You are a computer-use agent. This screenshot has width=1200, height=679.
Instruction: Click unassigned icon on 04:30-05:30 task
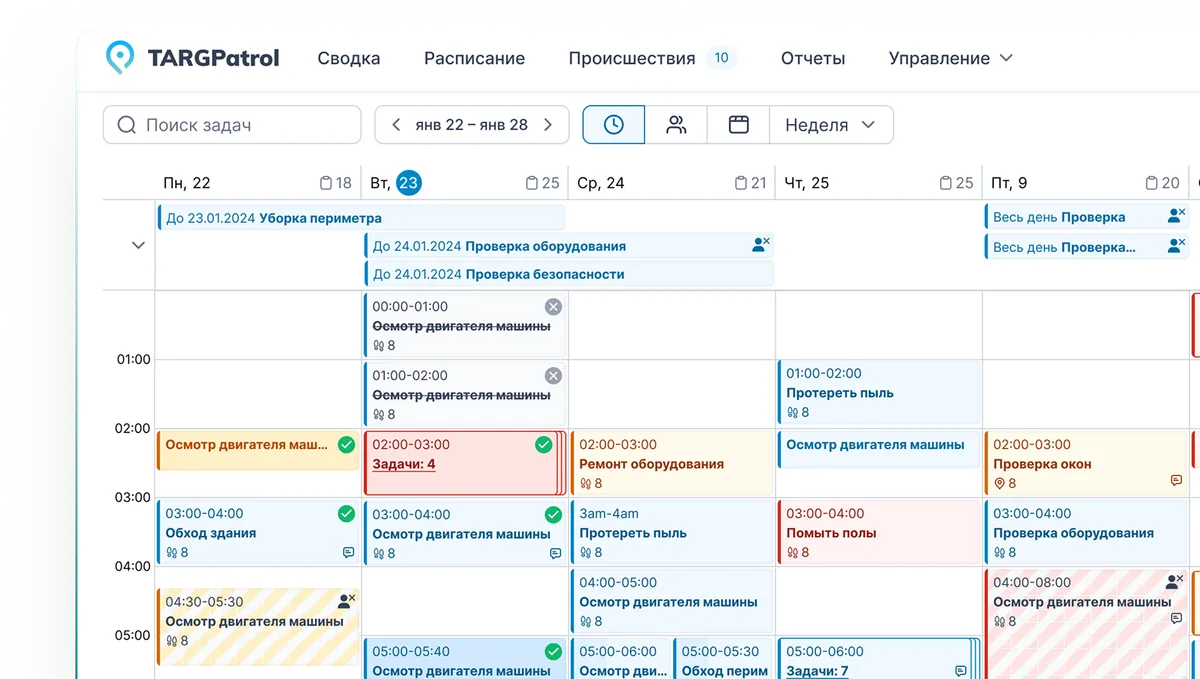coord(346,601)
